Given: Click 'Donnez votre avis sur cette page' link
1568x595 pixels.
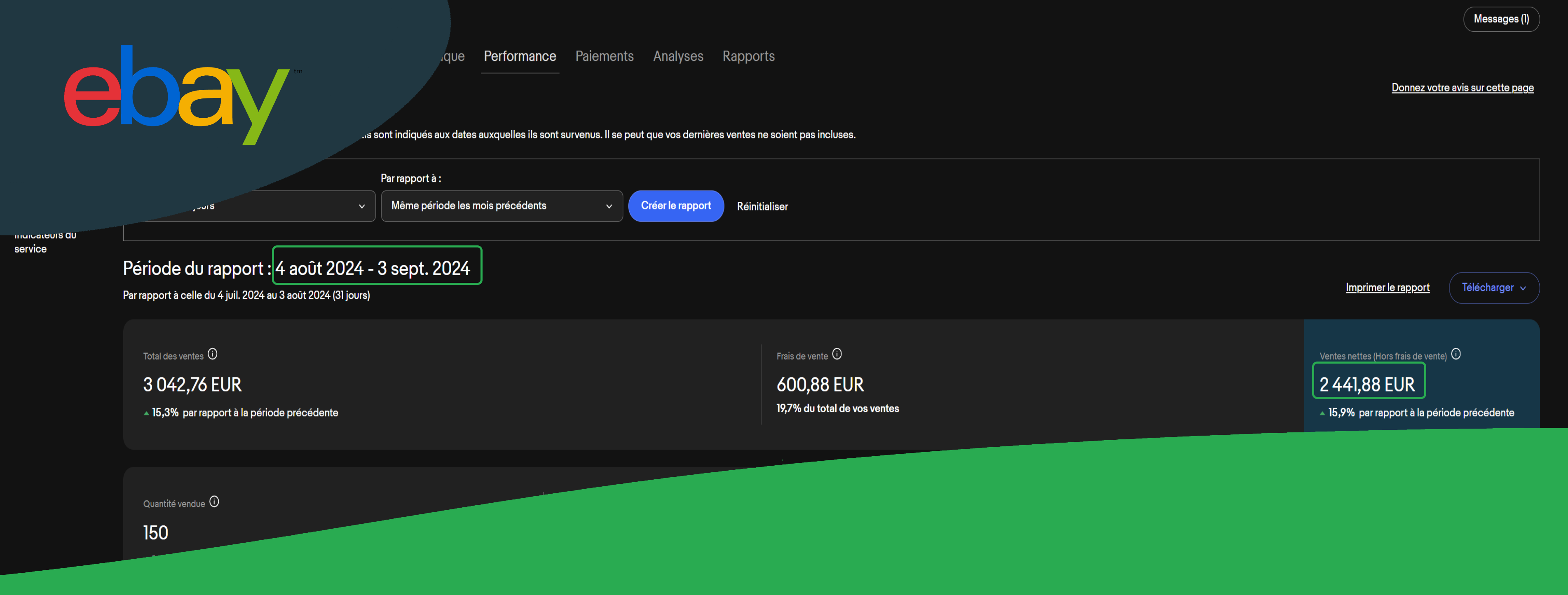Looking at the screenshot, I should pos(1462,88).
